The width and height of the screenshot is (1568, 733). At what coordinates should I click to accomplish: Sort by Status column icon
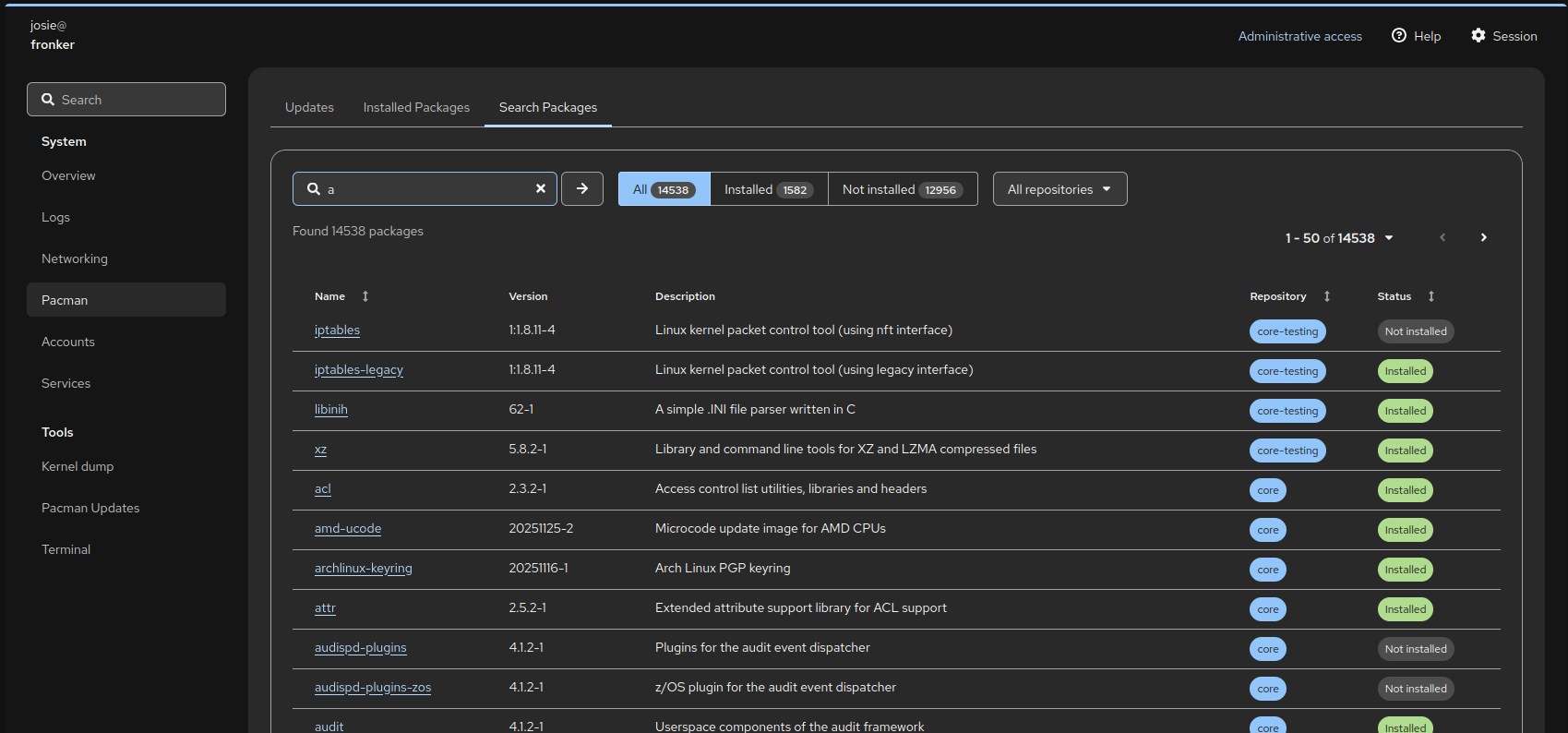click(x=1431, y=296)
